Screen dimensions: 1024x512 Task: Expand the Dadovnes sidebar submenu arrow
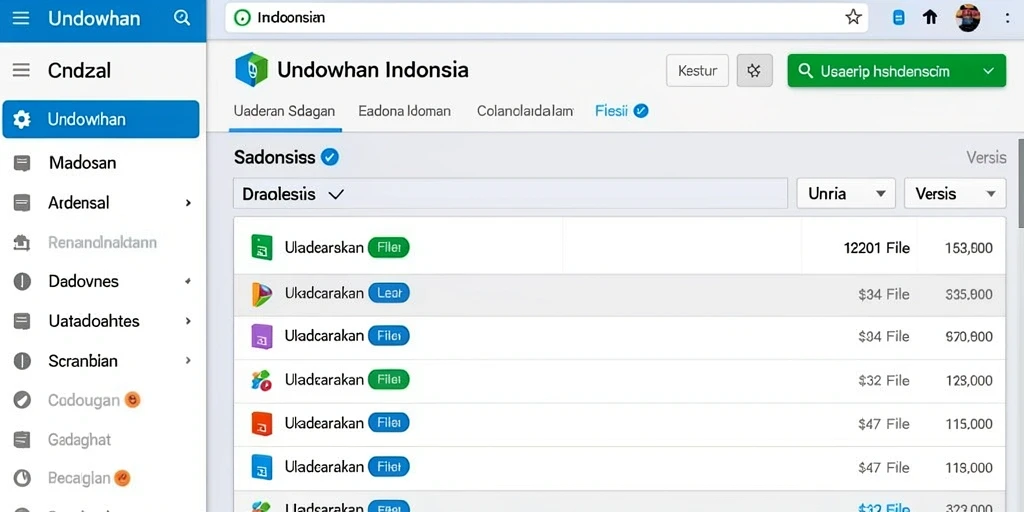tap(188, 281)
